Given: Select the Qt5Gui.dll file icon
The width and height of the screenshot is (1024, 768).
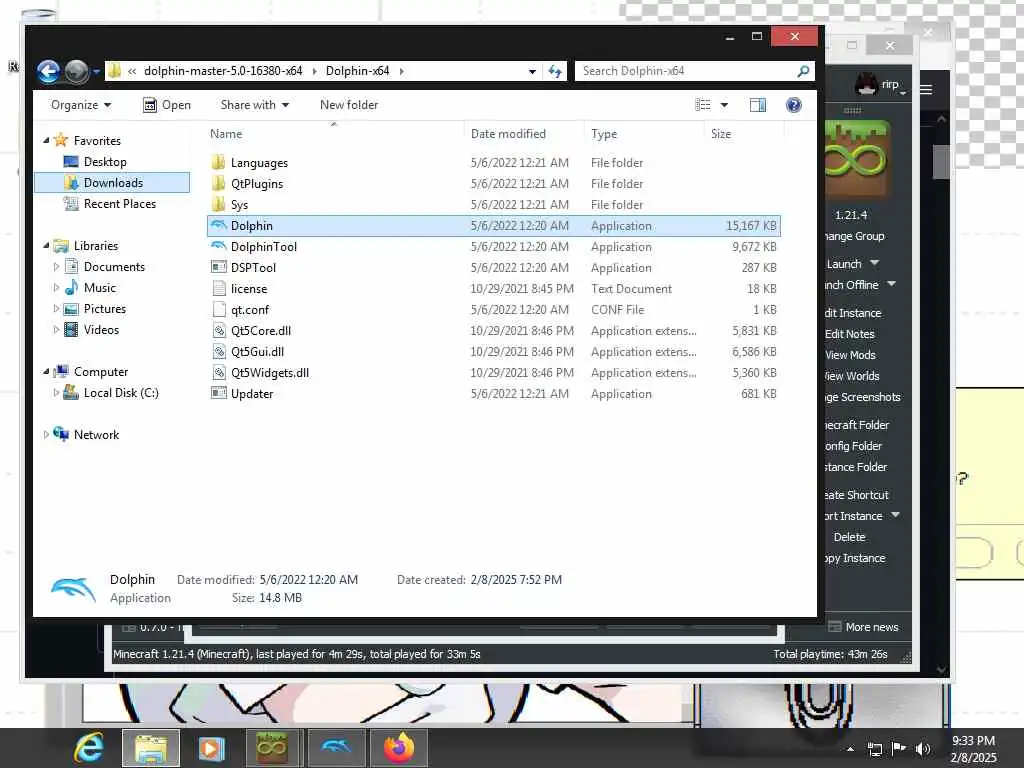Looking at the screenshot, I should click(x=219, y=351).
